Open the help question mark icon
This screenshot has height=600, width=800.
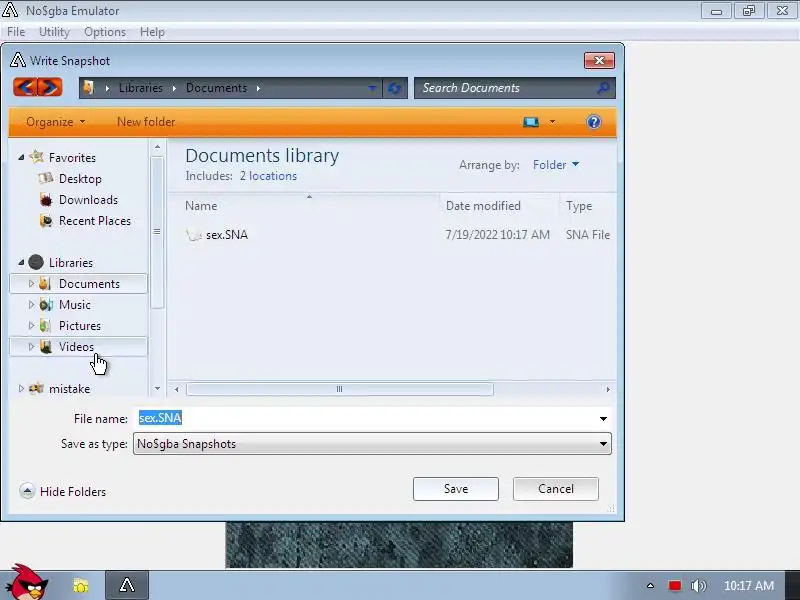coord(593,122)
